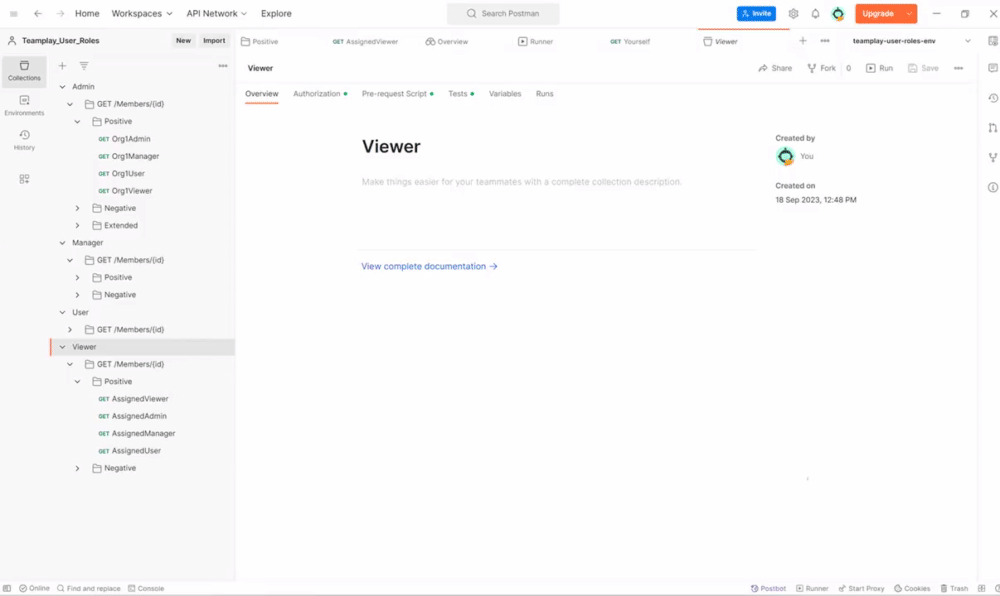Click the Search Postman field
This screenshot has height=596, width=1000.
(503, 13)
